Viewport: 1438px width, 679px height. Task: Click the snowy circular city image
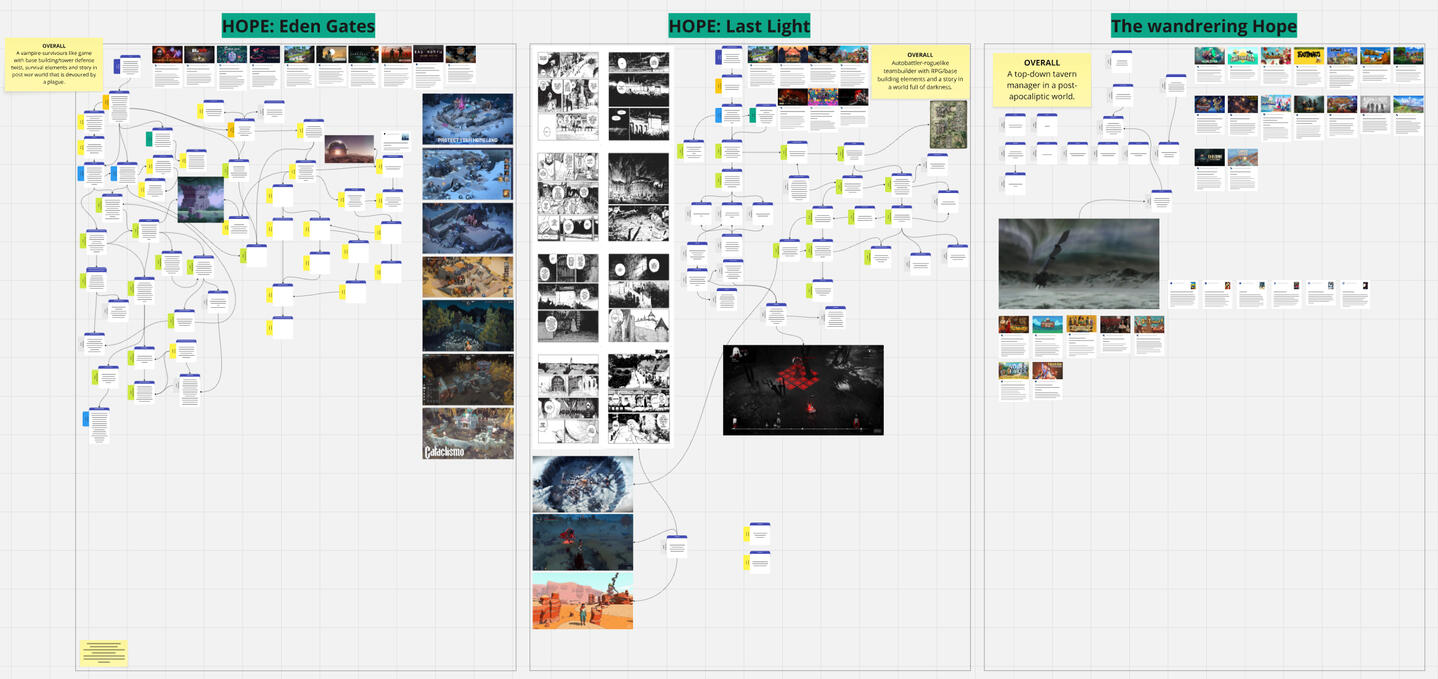coord(582,484)
